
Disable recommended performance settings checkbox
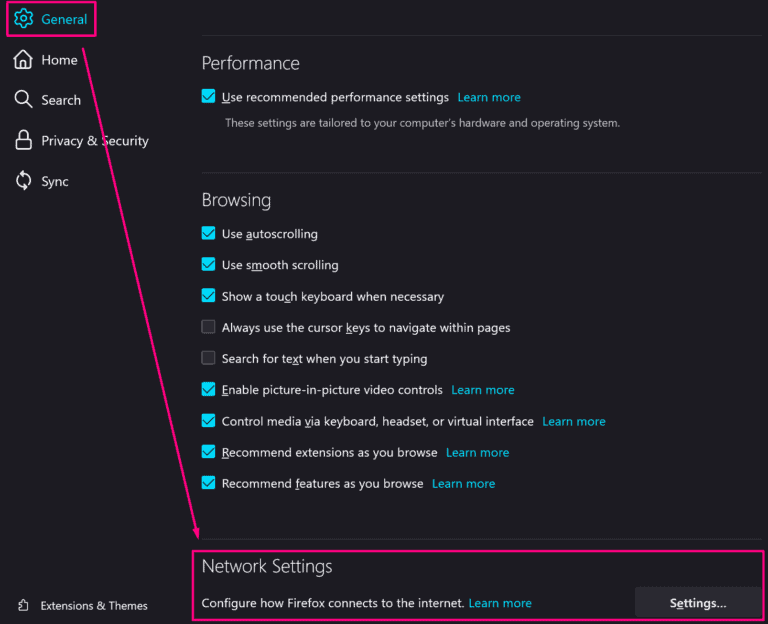coord(209,97)
